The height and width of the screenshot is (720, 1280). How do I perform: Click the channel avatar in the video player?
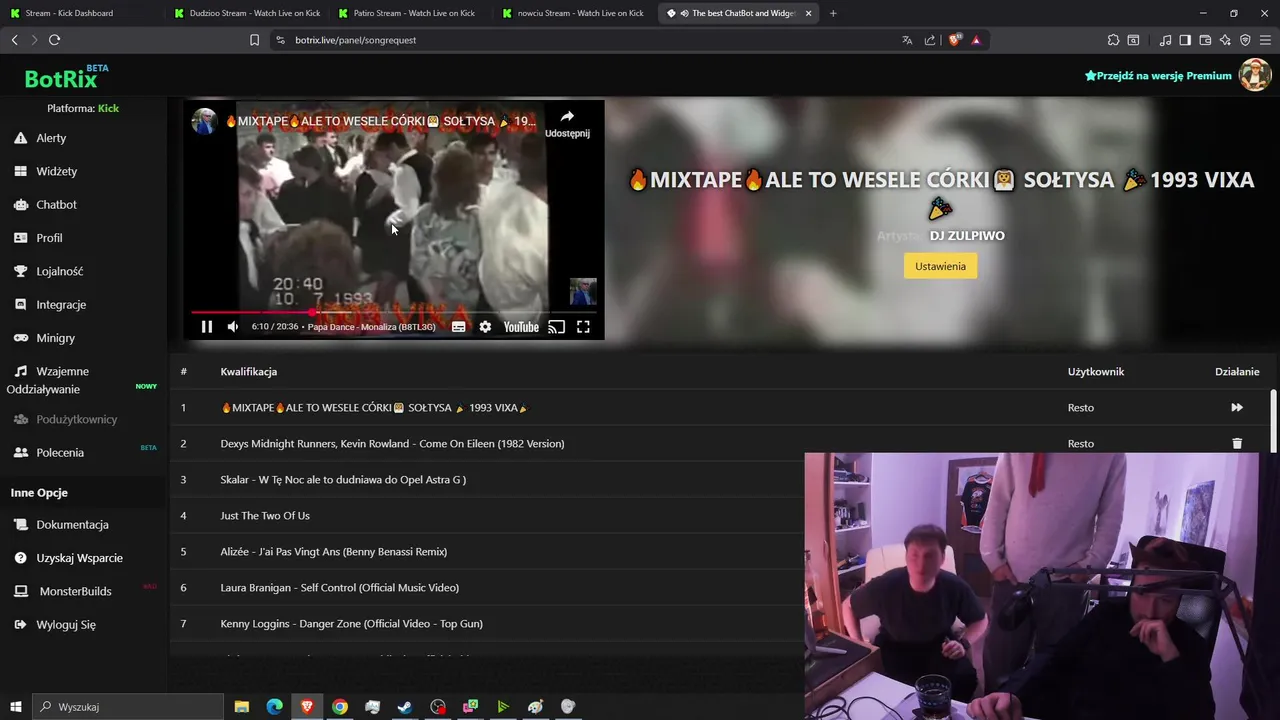(204, 121)
